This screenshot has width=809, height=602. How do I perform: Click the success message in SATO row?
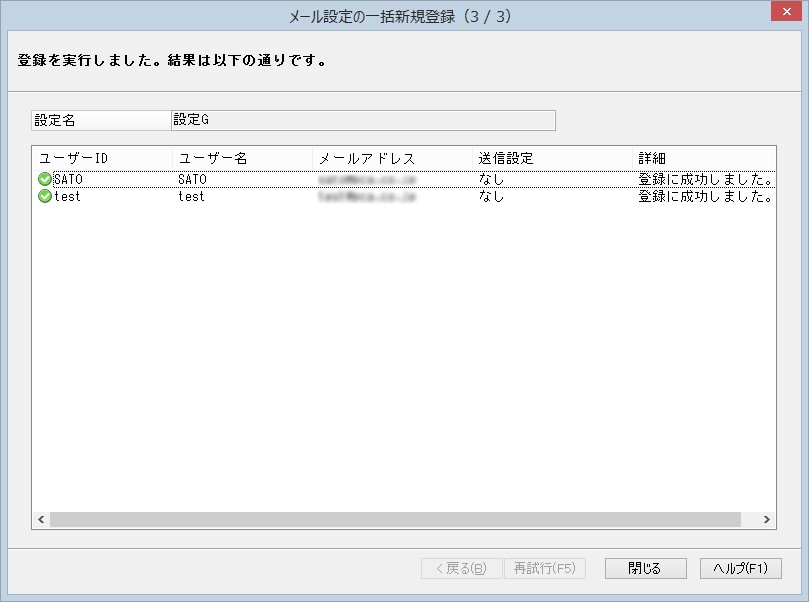point(705,179)
